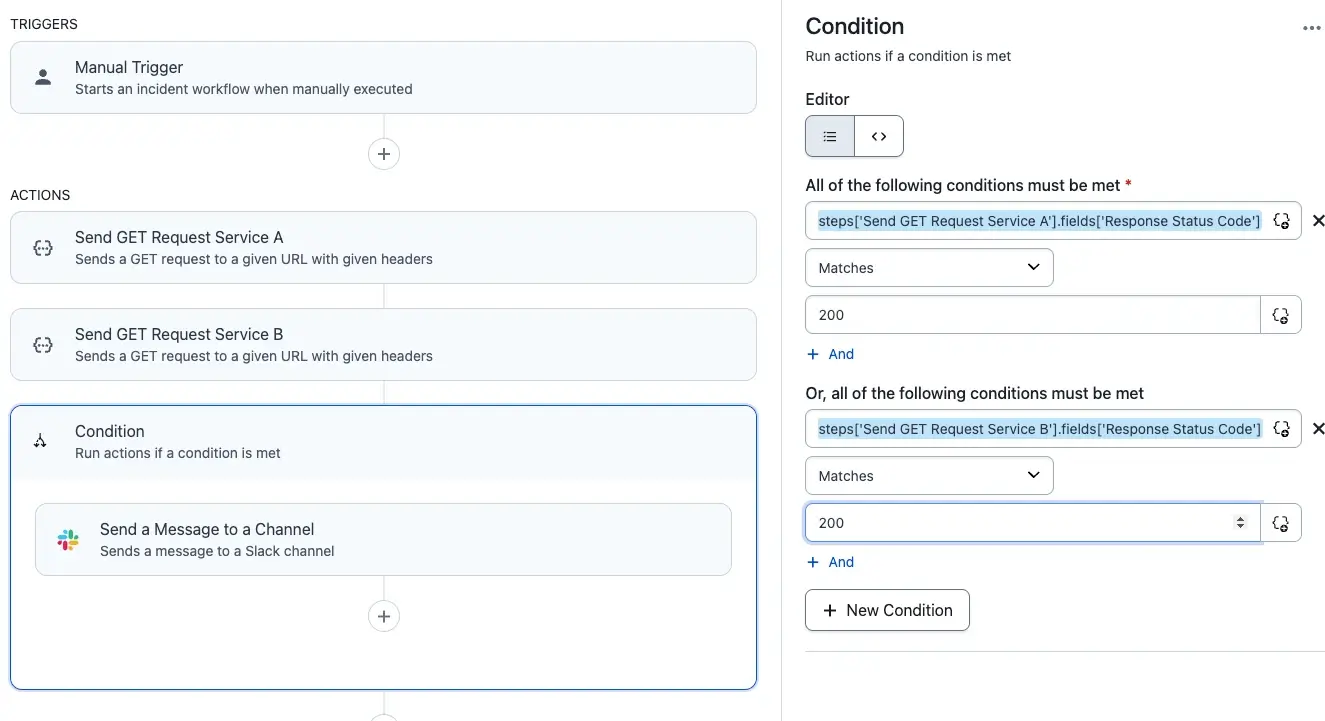Click the New Condition button

(887, 610)
